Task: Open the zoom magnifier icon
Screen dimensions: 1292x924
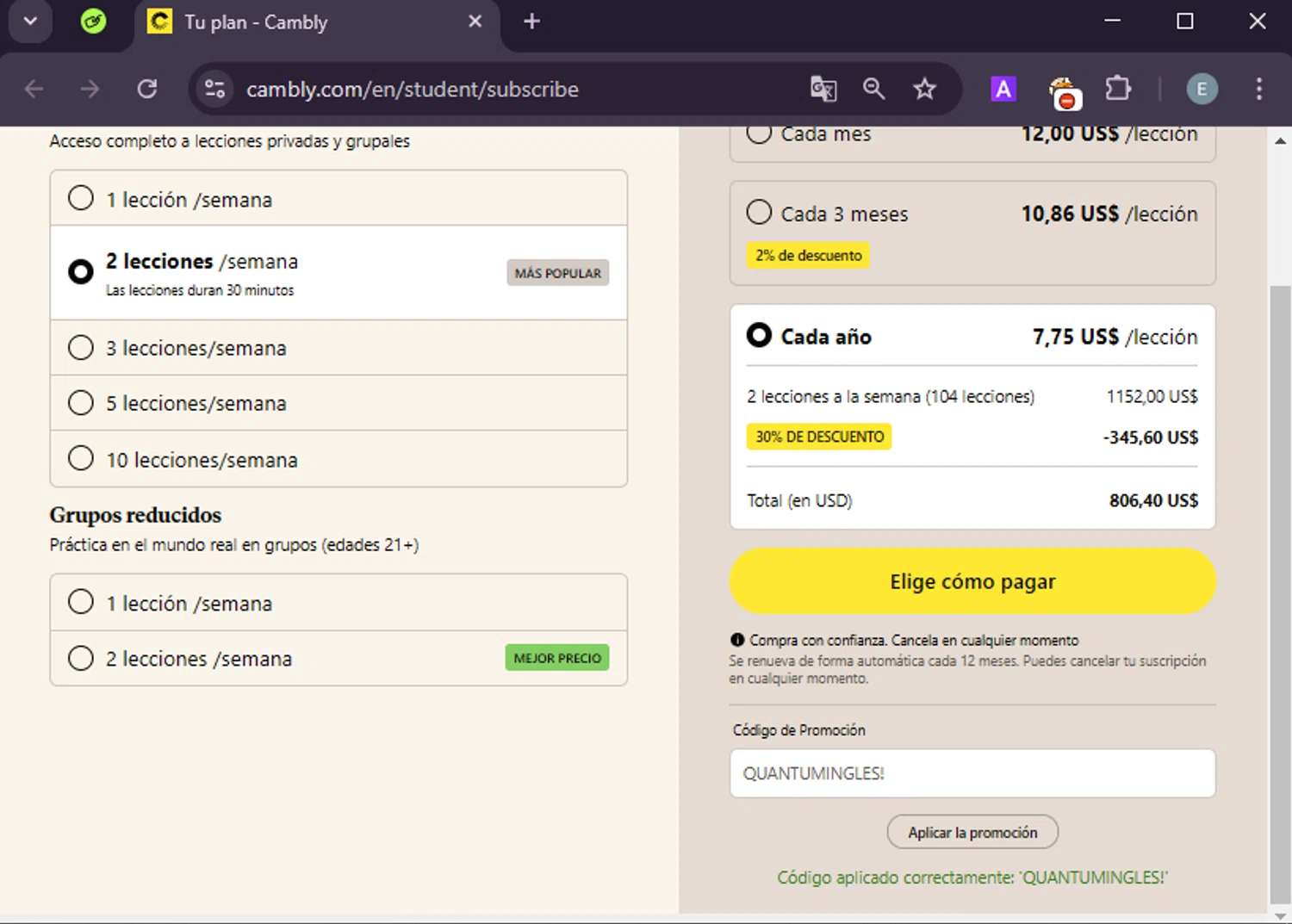Action: (873, 89)
